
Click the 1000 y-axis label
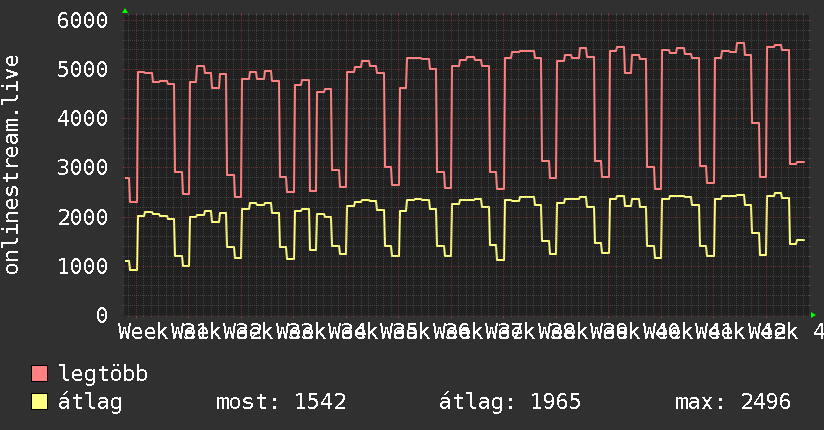tap(82, 266)
